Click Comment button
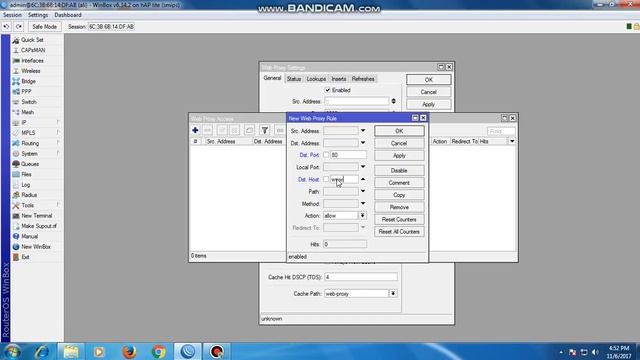Image resolution: width=640 pixels, height=360 pixels. [x=399, y=183]
